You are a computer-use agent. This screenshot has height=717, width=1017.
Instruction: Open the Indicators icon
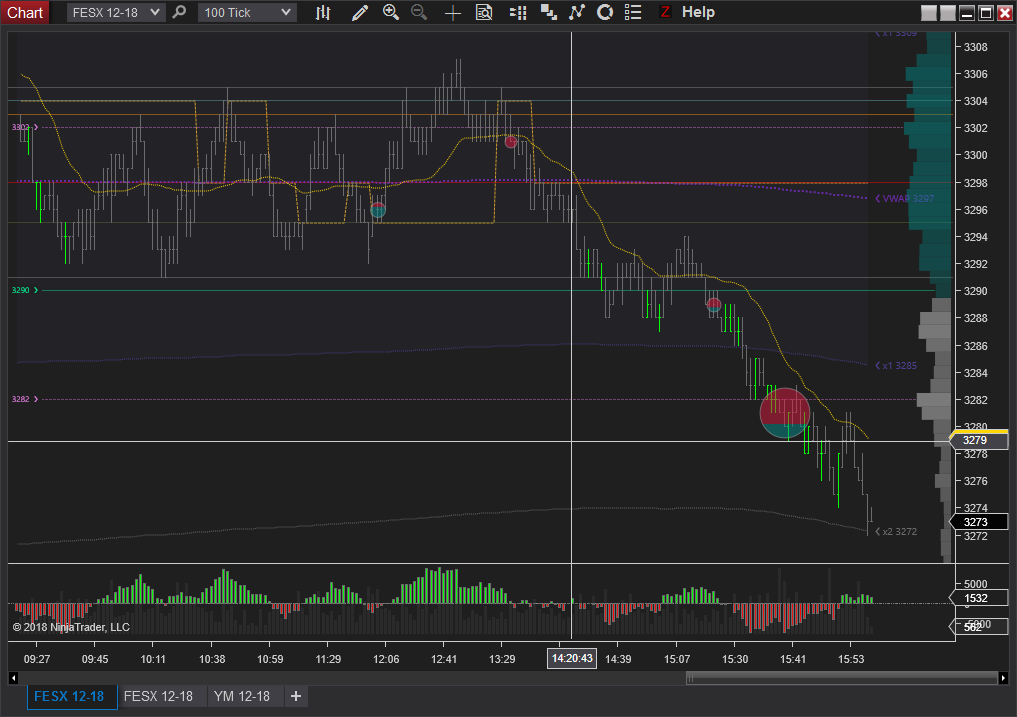coord(577,12)
